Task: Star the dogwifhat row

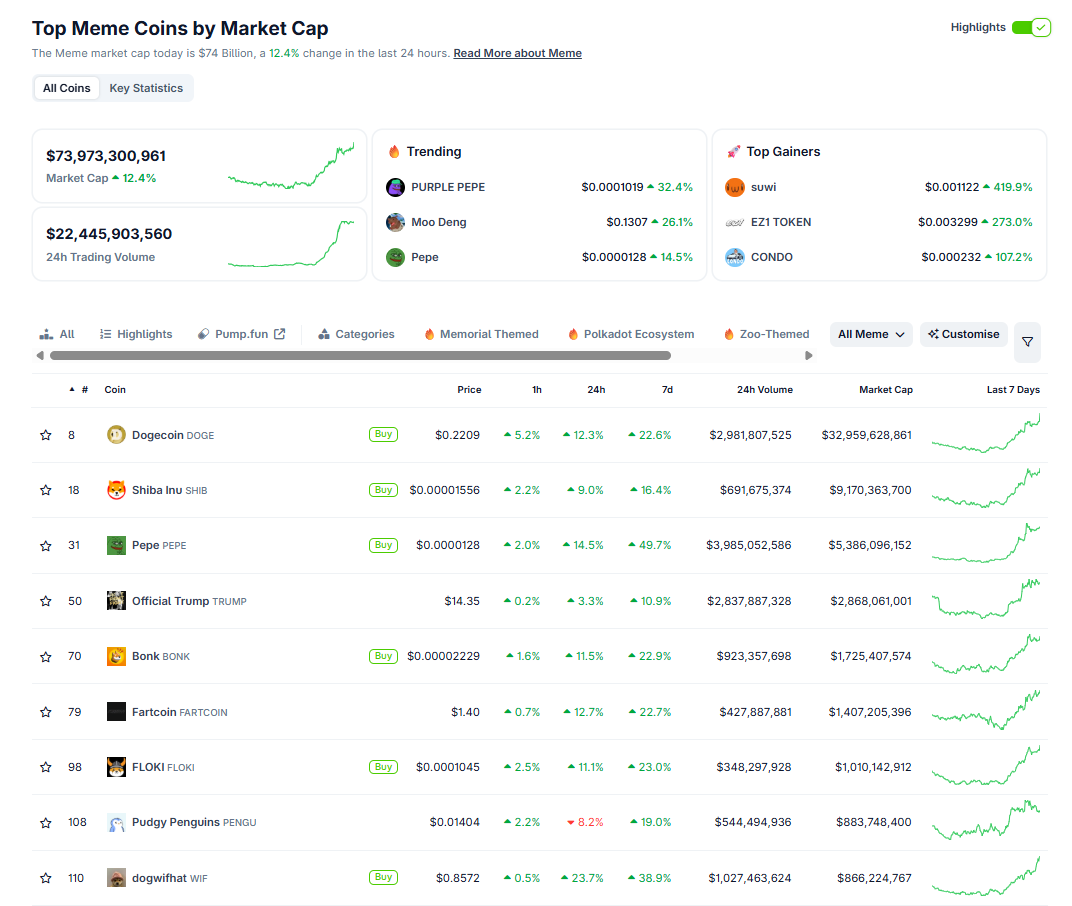Action: [46, 878]
